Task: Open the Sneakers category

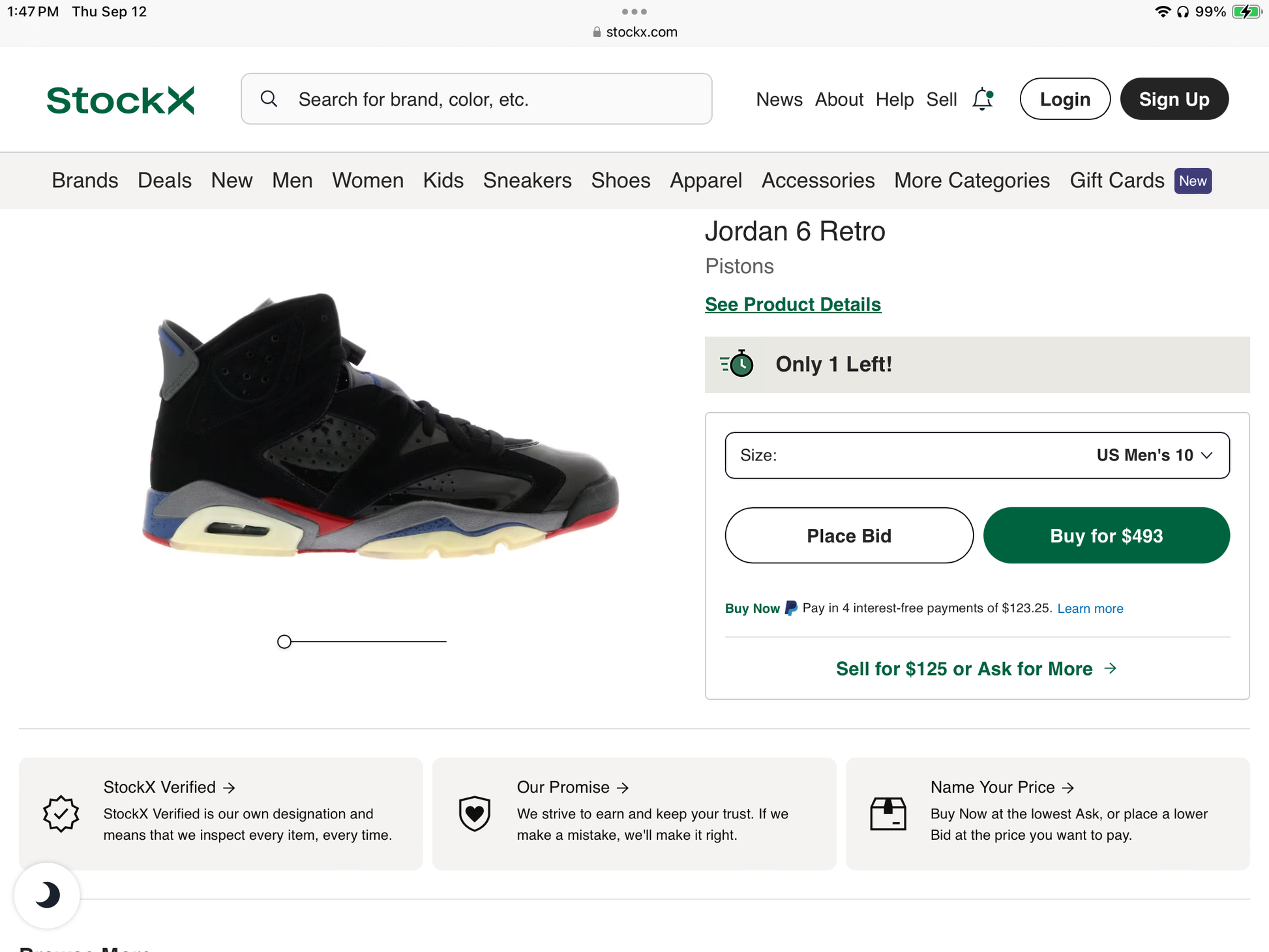Action: pyautogui.click(x=527, y=181)
